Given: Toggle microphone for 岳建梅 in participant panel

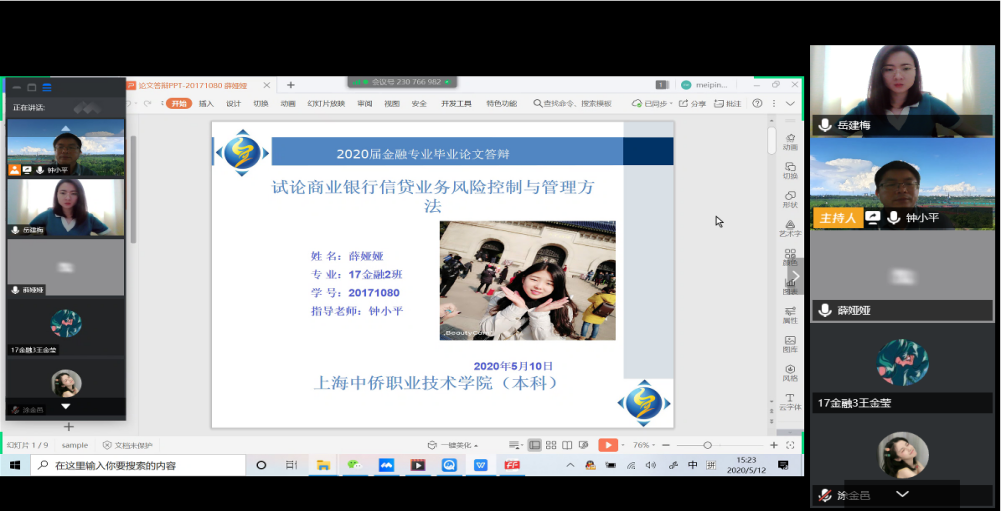Looking at the screenshot, I should coord(825,125).
